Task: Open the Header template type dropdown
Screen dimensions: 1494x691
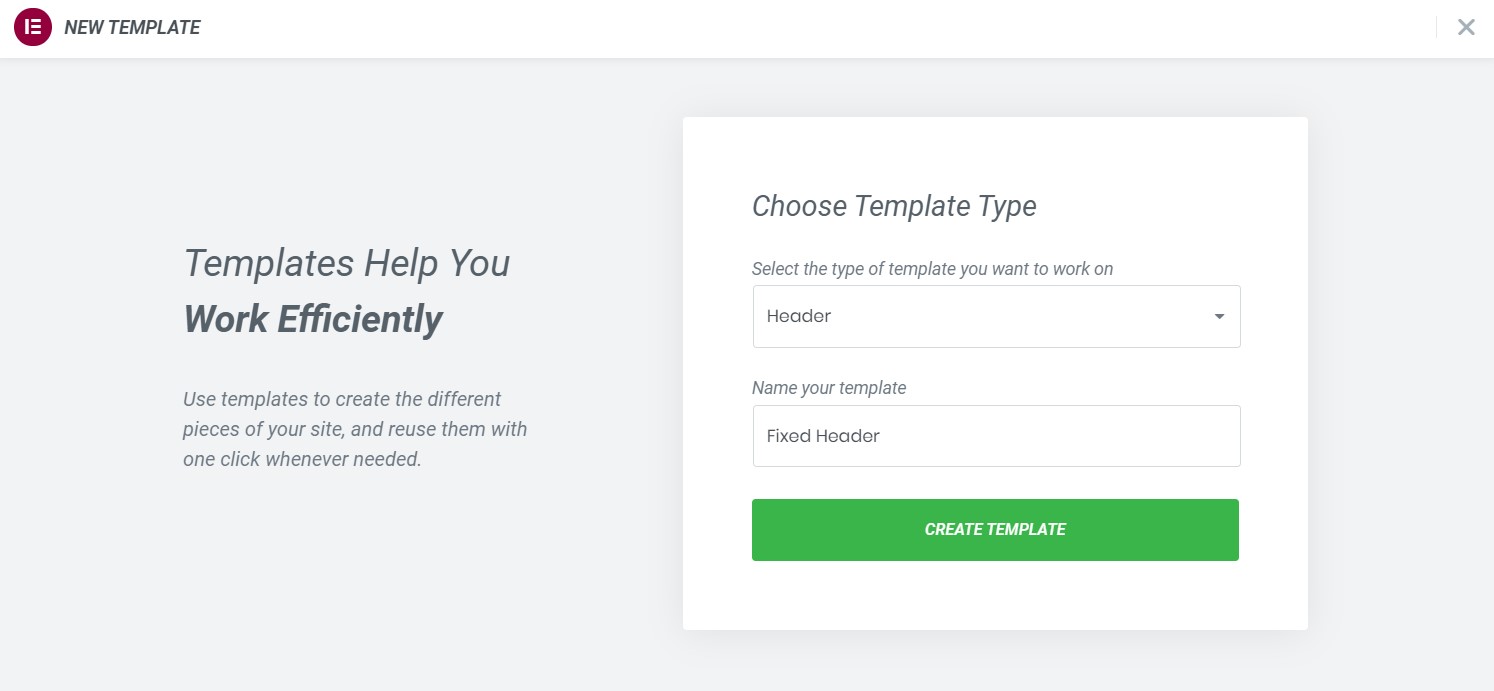Action: [x=996, y=316]
